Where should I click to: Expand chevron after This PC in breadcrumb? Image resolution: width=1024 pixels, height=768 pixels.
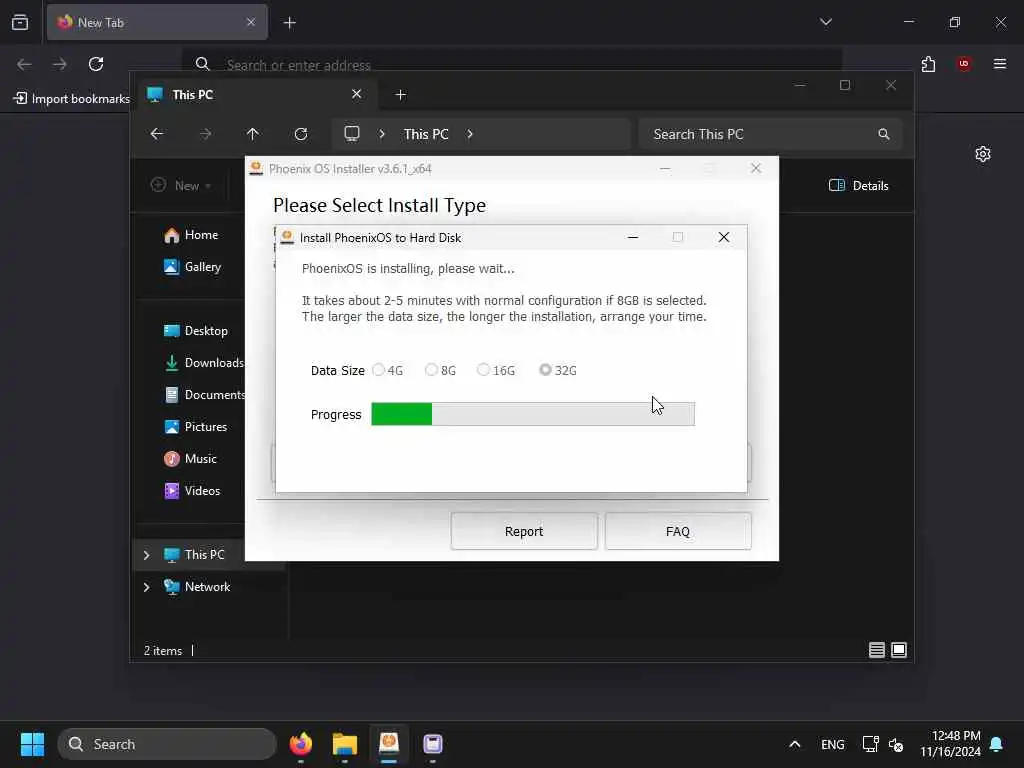click(x=470, y=134)
